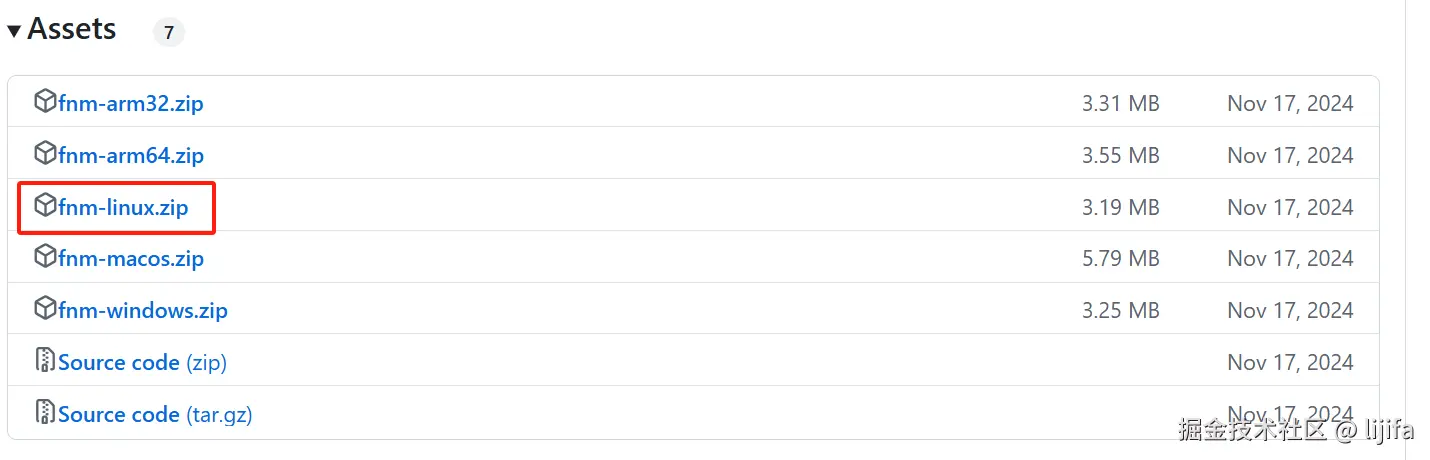Click the Nov 17, 2024 date for fnm-linux.zip
Image resolution: width=1430 pixels, height=460 pixels.
click(1290, 207)
